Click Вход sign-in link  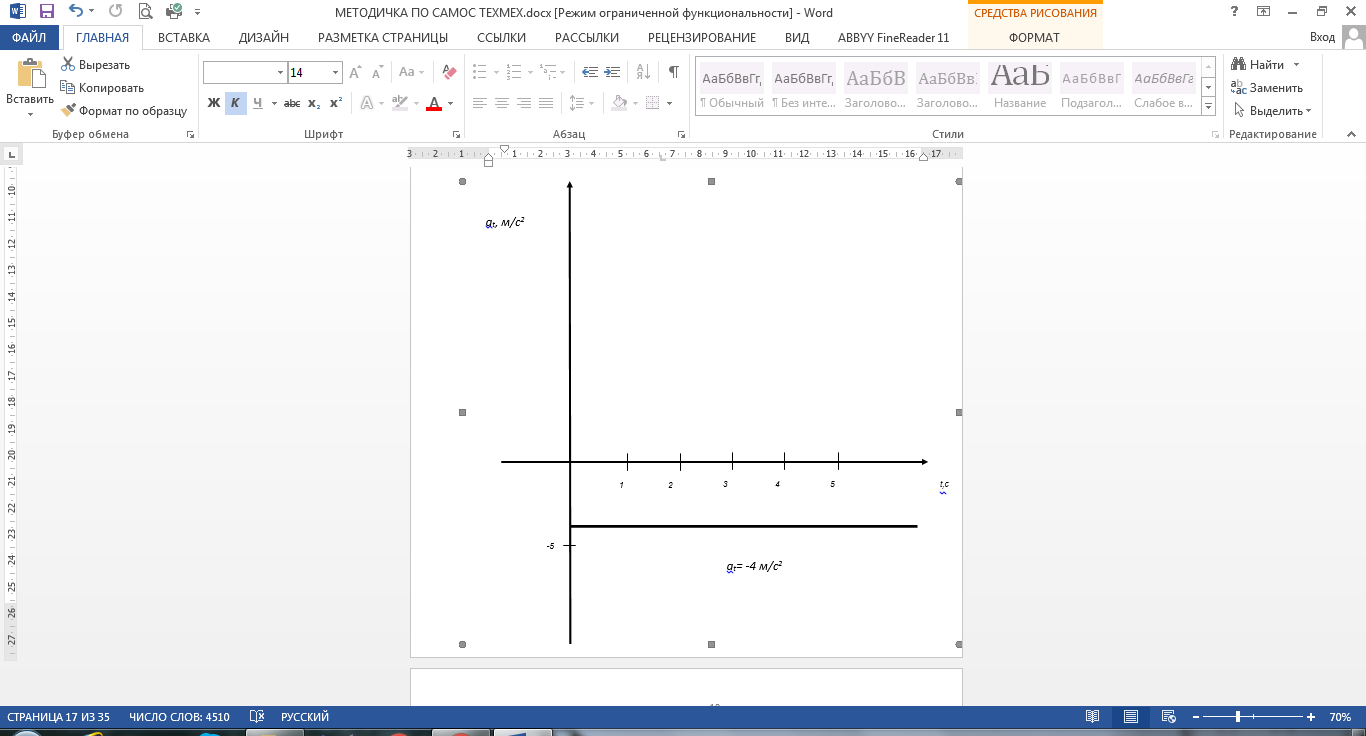pos(1322,37)
